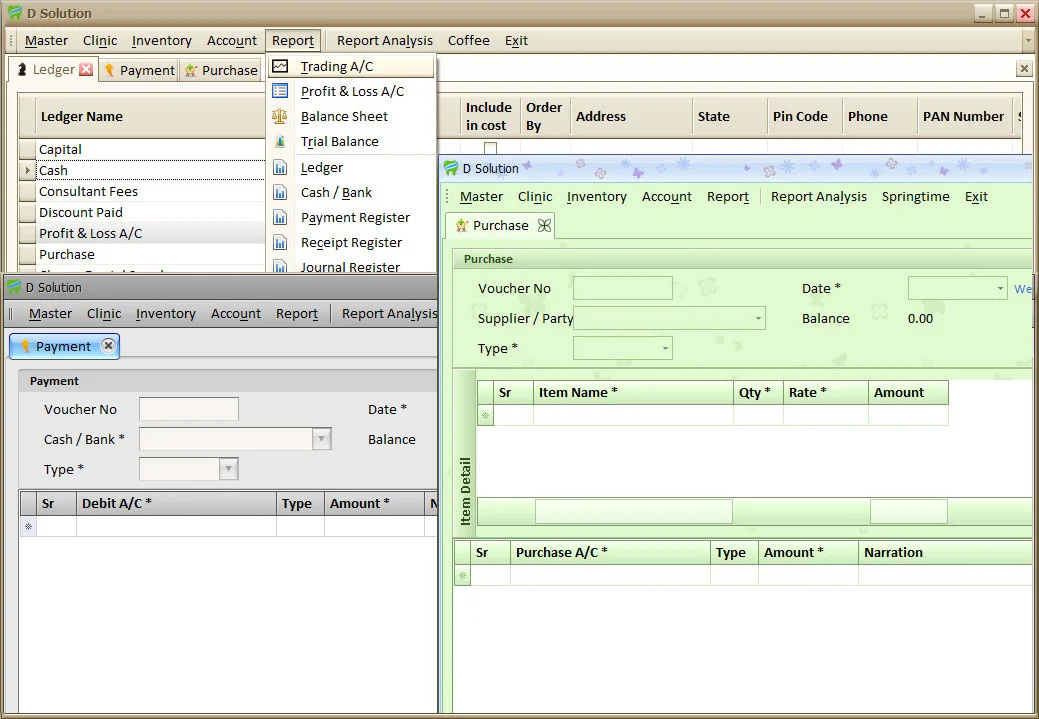Viewport: 1039px width, 719px height.
Task: Close the Ledger tab
Action: click(84, 70)
